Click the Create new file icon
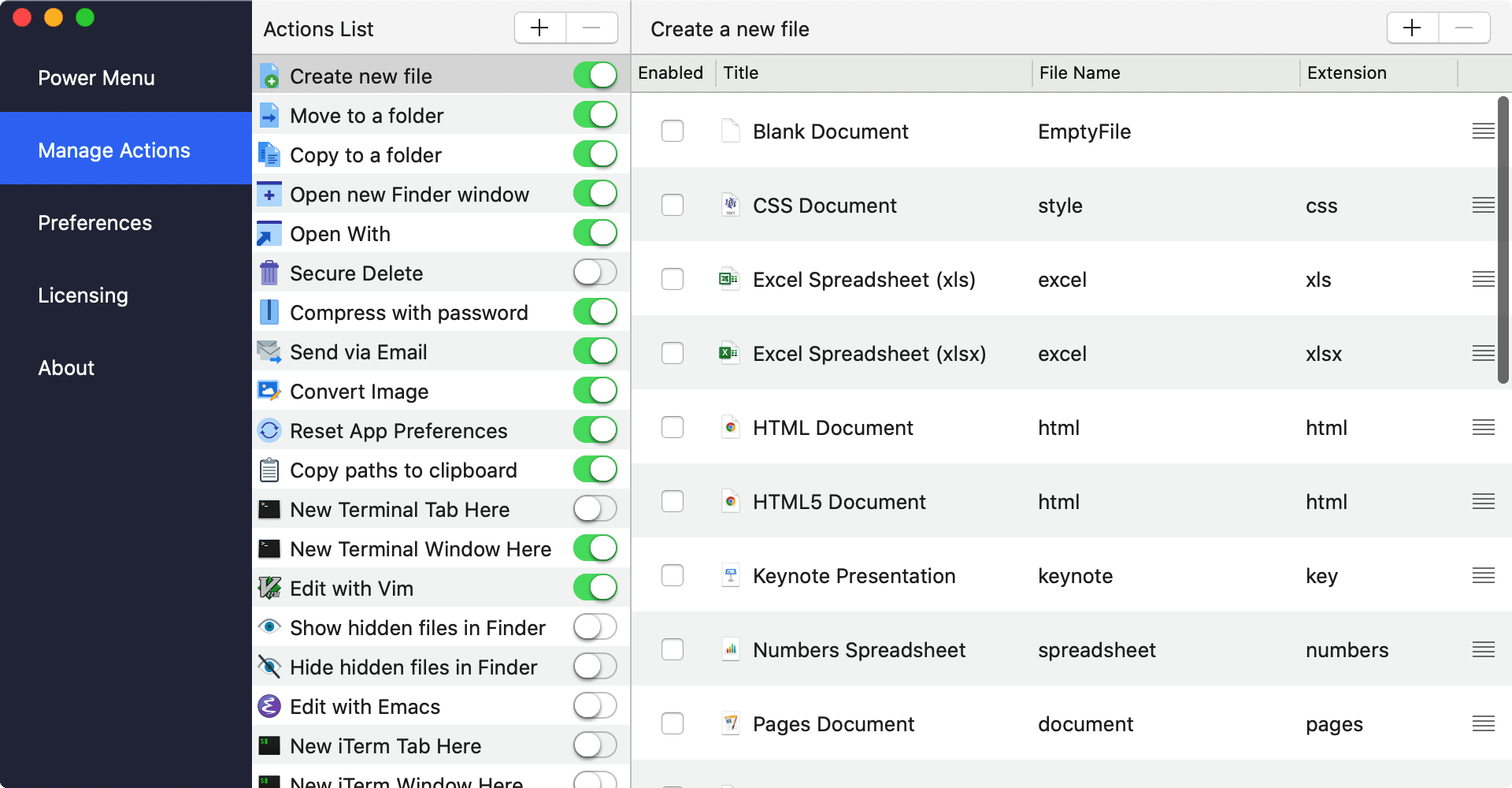 click(x=269, y=76)
